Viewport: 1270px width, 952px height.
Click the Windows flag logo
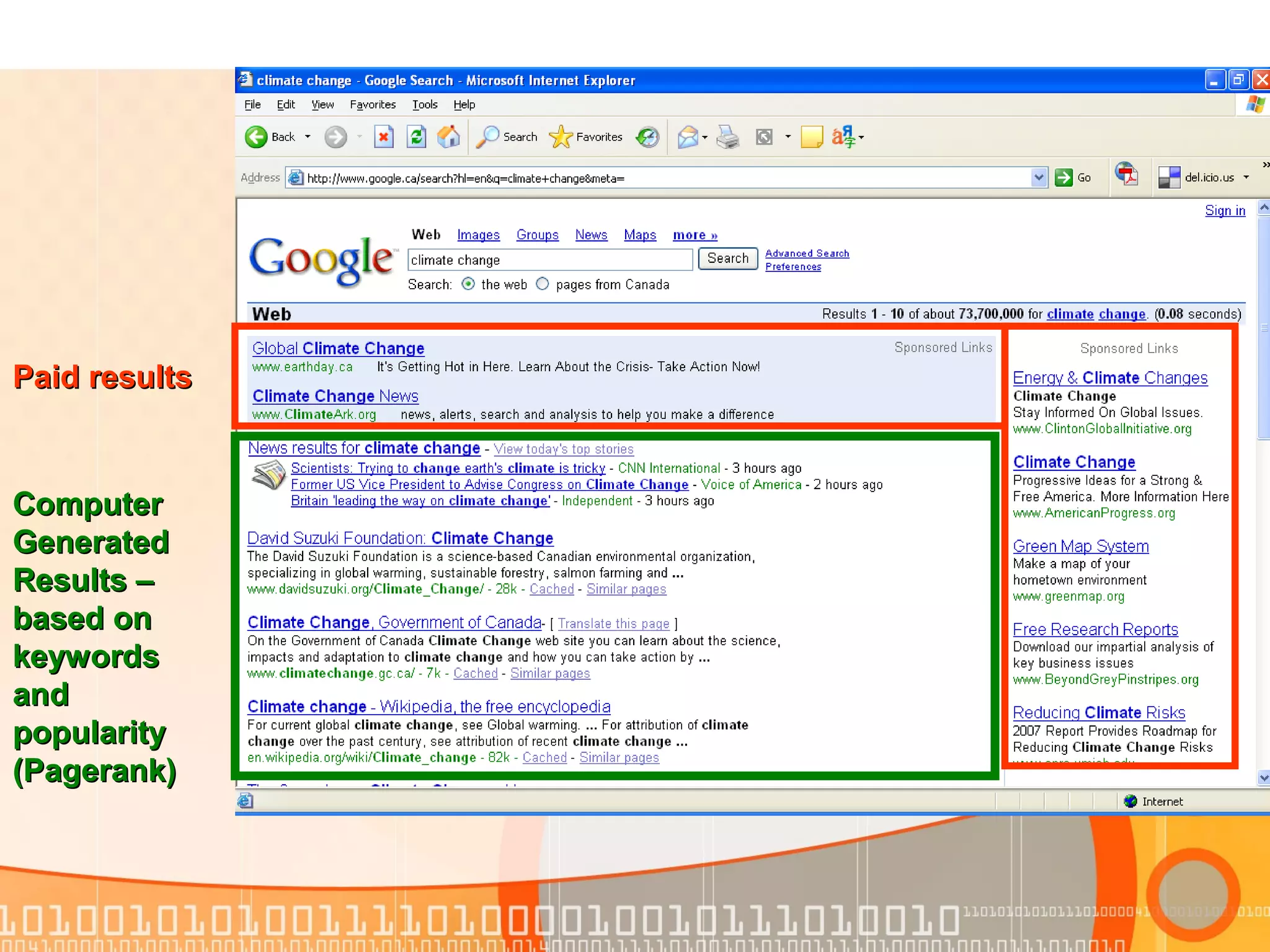point(1255,105)
